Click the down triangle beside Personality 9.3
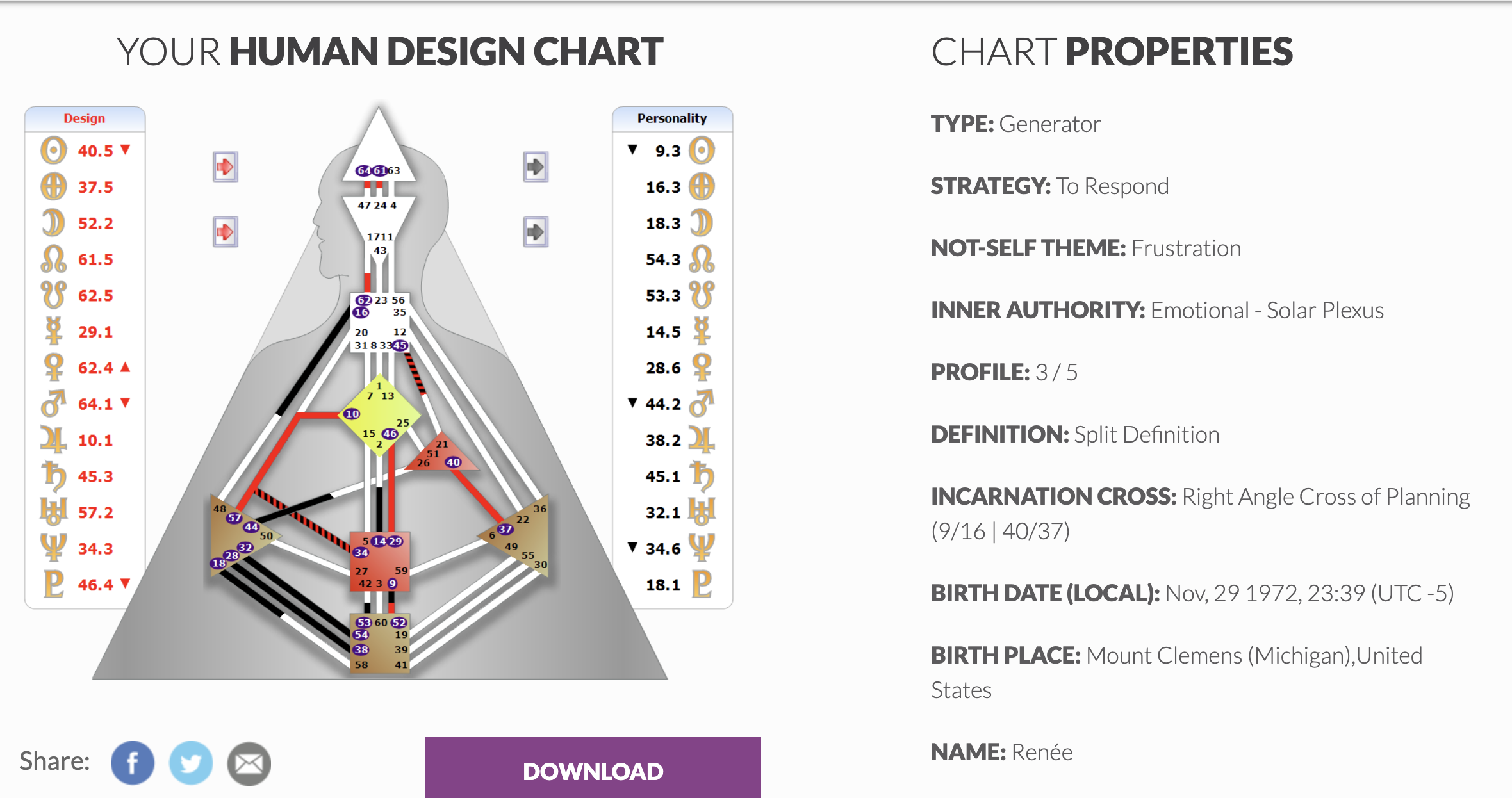The image size is (1512, 798). (x=632, y=149)
